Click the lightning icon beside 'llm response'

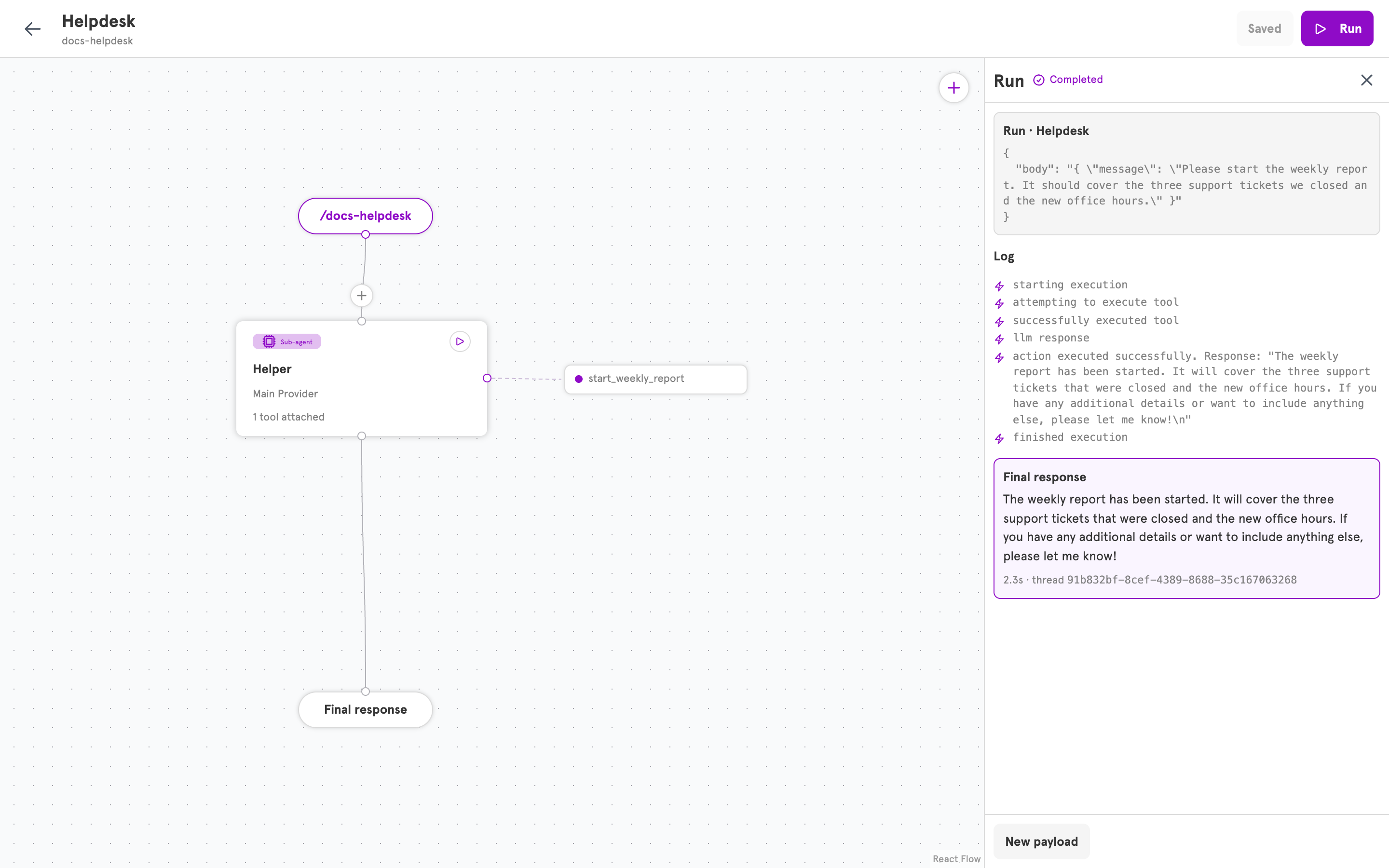[x=999, y=339]
